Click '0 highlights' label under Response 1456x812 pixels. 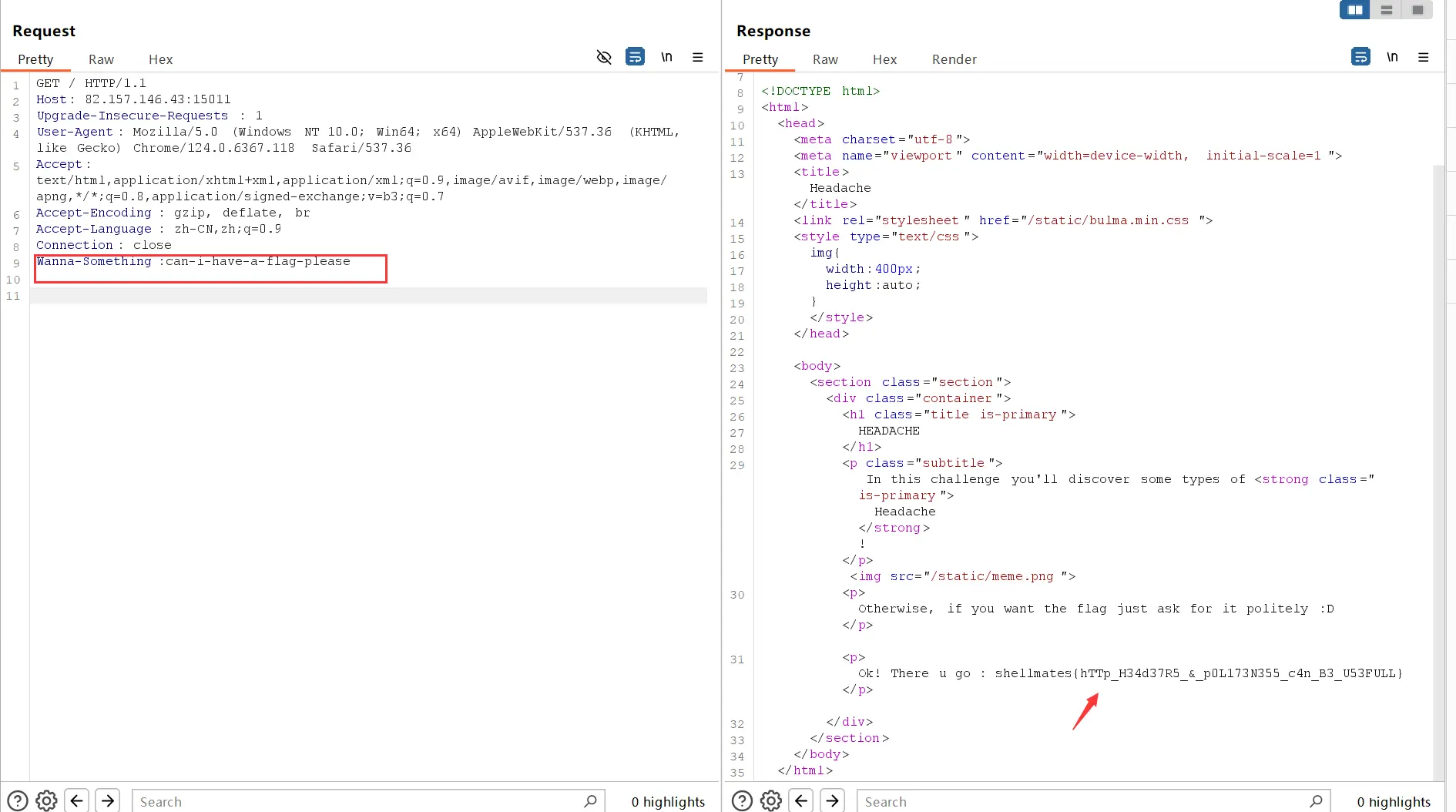tap(1394, 802)
